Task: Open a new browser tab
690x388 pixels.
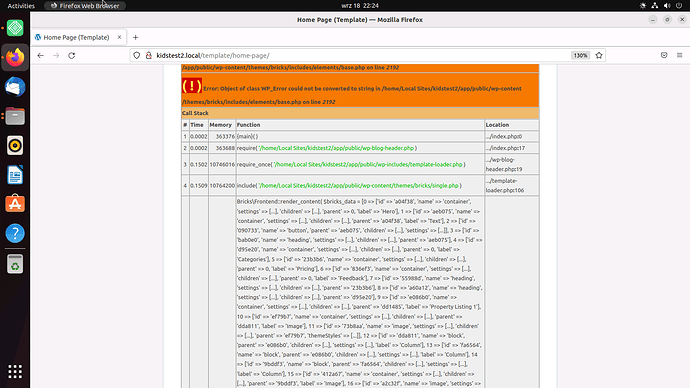Action: tap(136, 37)
